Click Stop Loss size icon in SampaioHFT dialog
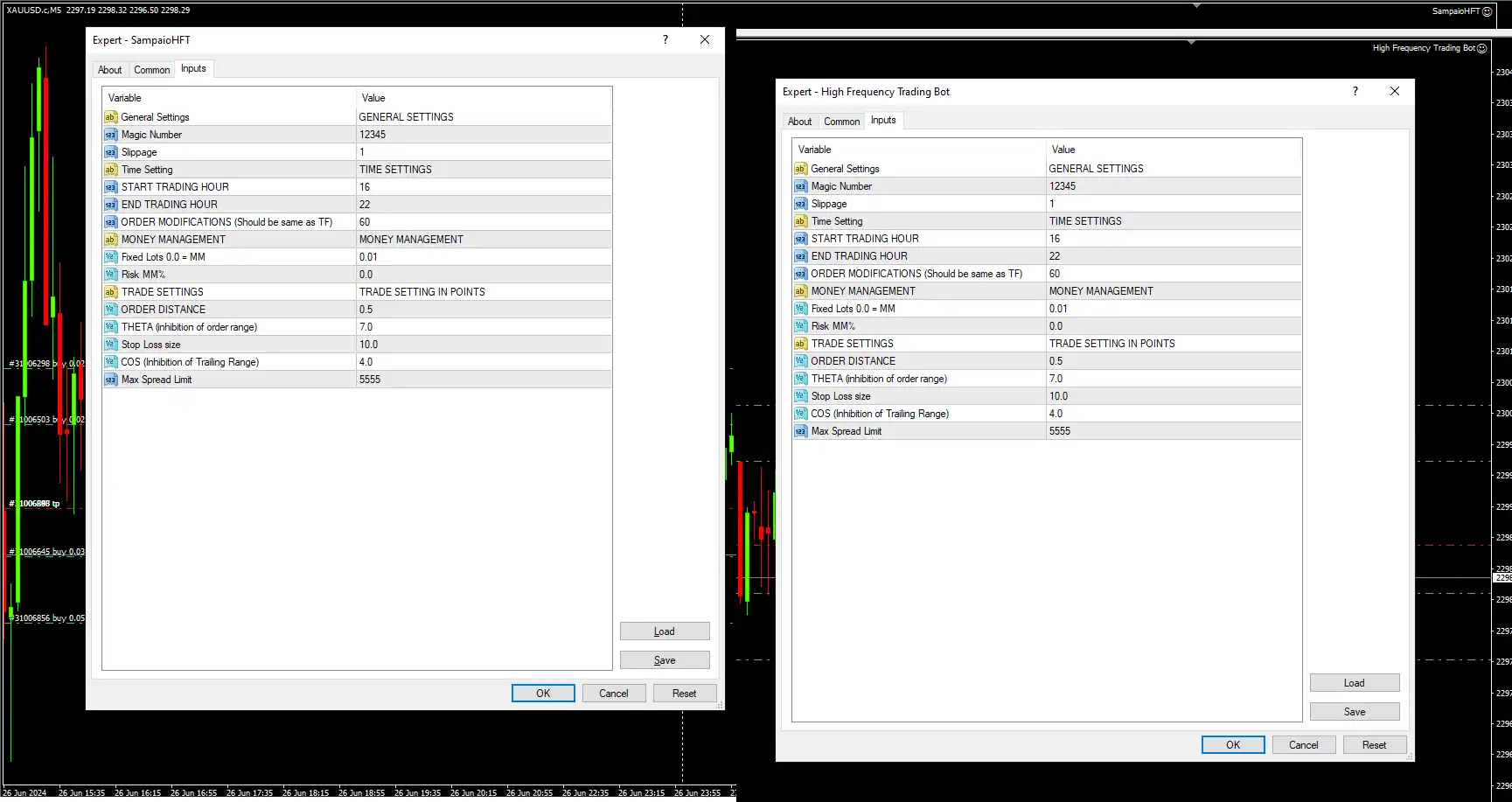The height and width of the screenshot is (802, 1512). click(x=110, y=345)
